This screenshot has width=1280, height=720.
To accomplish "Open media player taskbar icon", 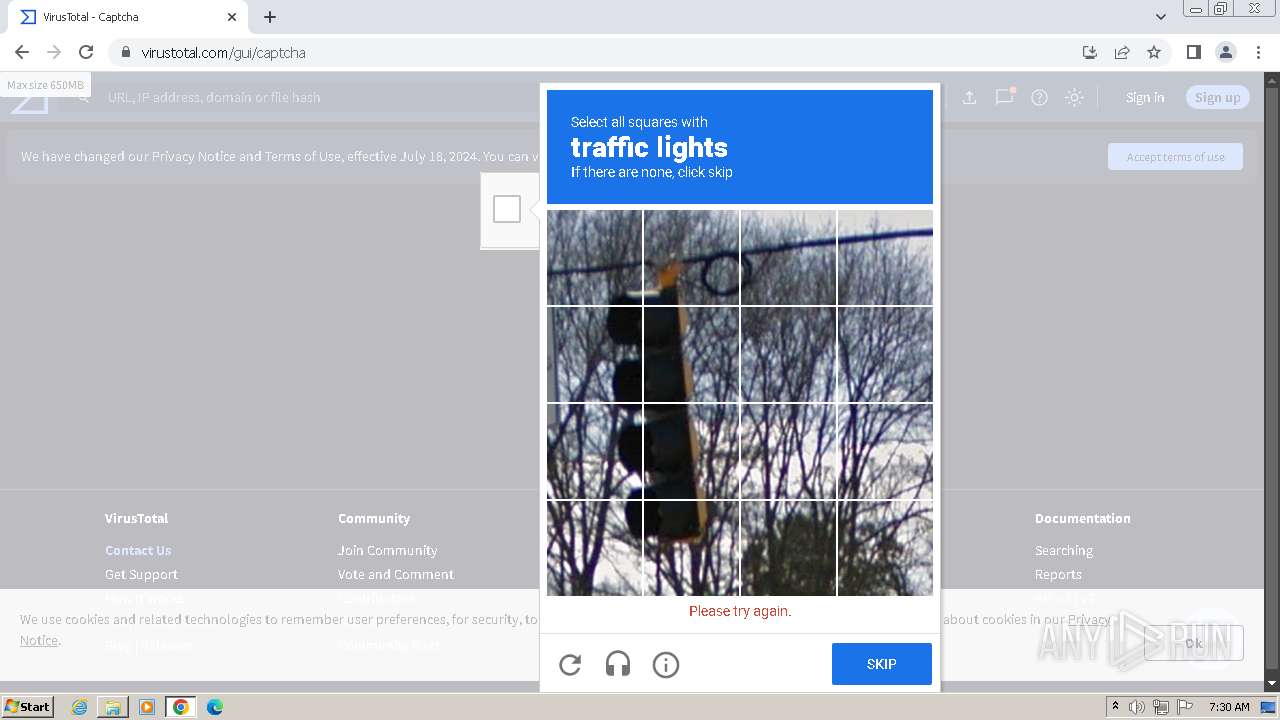I will tap(147, 707).
